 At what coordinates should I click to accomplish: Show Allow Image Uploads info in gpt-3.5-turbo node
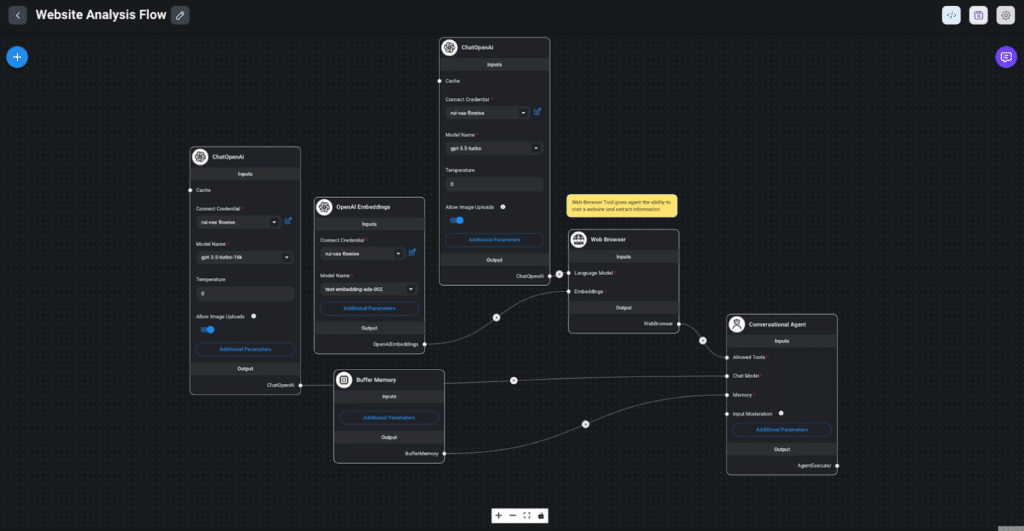tap(503, 207)
